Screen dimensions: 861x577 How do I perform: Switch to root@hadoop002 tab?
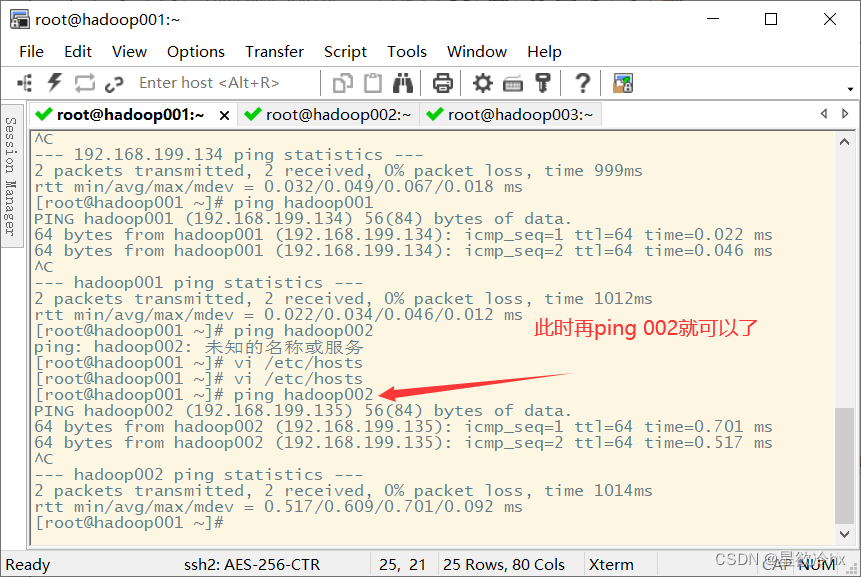pyautogui.click(x=328, y=115)
